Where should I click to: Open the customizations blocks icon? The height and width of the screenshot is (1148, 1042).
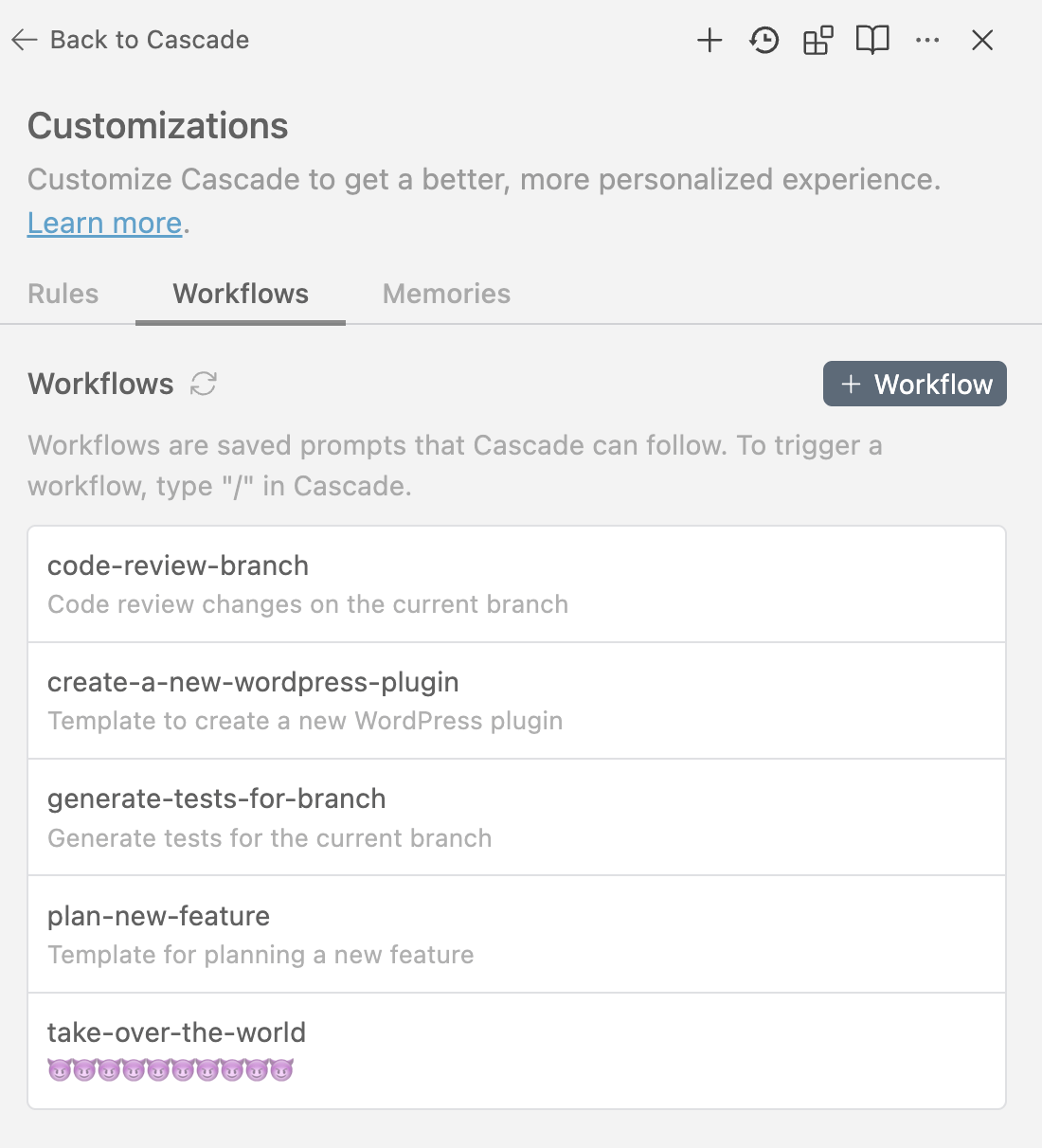point(818,40)
